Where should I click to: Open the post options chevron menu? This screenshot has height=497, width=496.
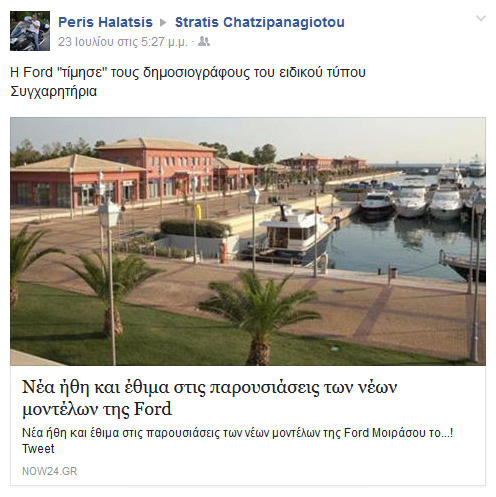click(x=481, y=18)
